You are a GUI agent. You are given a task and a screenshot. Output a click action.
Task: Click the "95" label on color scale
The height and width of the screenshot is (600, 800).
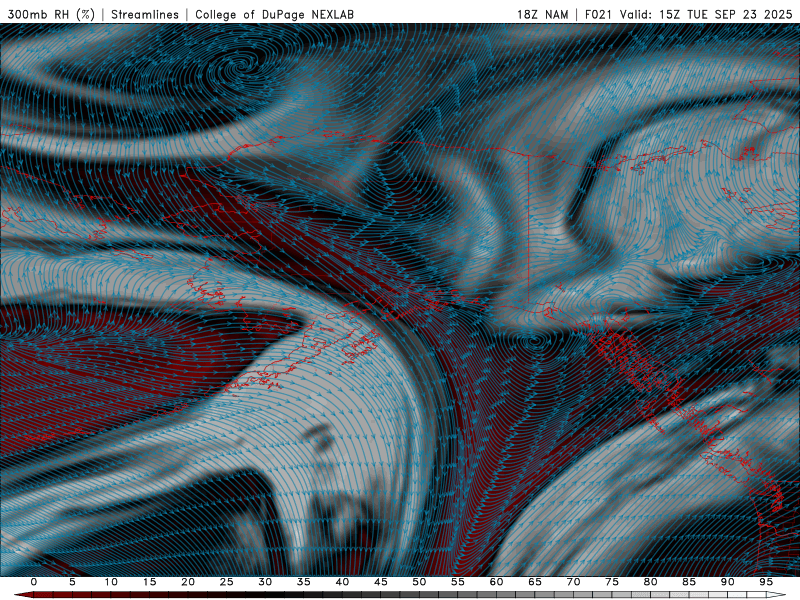coord(766,582)
